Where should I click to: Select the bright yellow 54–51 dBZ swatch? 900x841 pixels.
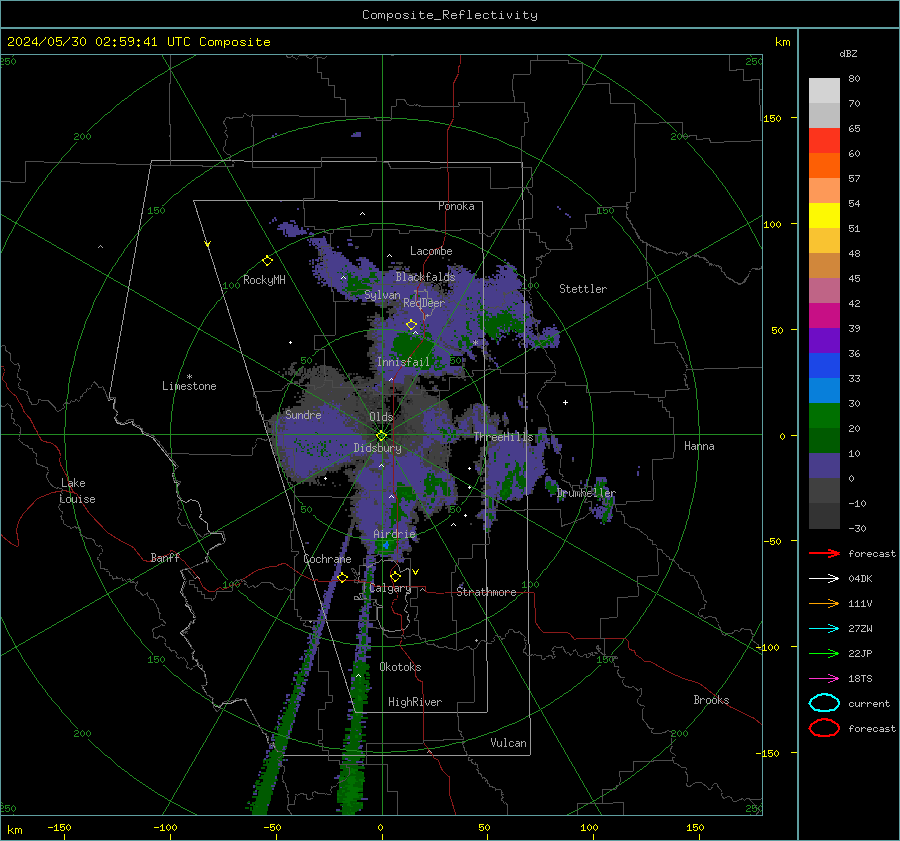[824, 216]
